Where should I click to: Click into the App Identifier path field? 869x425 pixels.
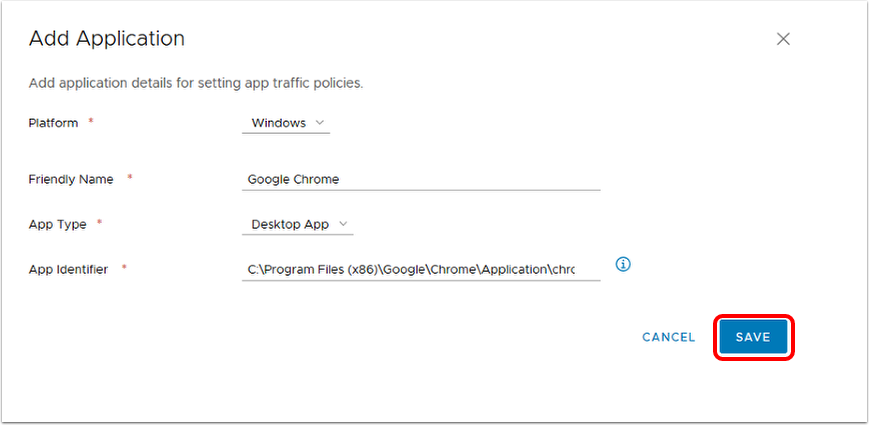click(420, 270)
